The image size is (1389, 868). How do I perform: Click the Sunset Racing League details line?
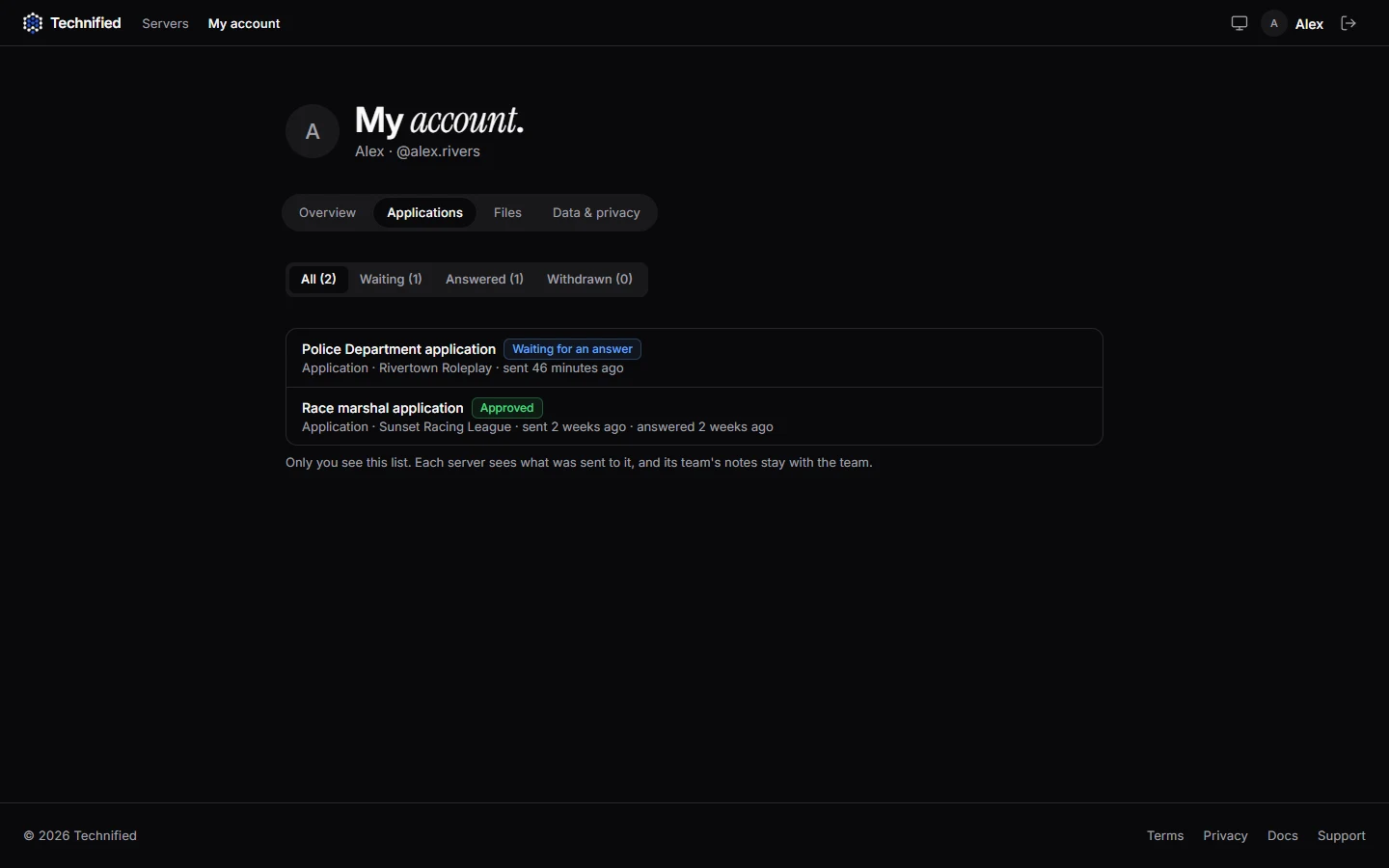pyautogui.click(x=537, y=427)
